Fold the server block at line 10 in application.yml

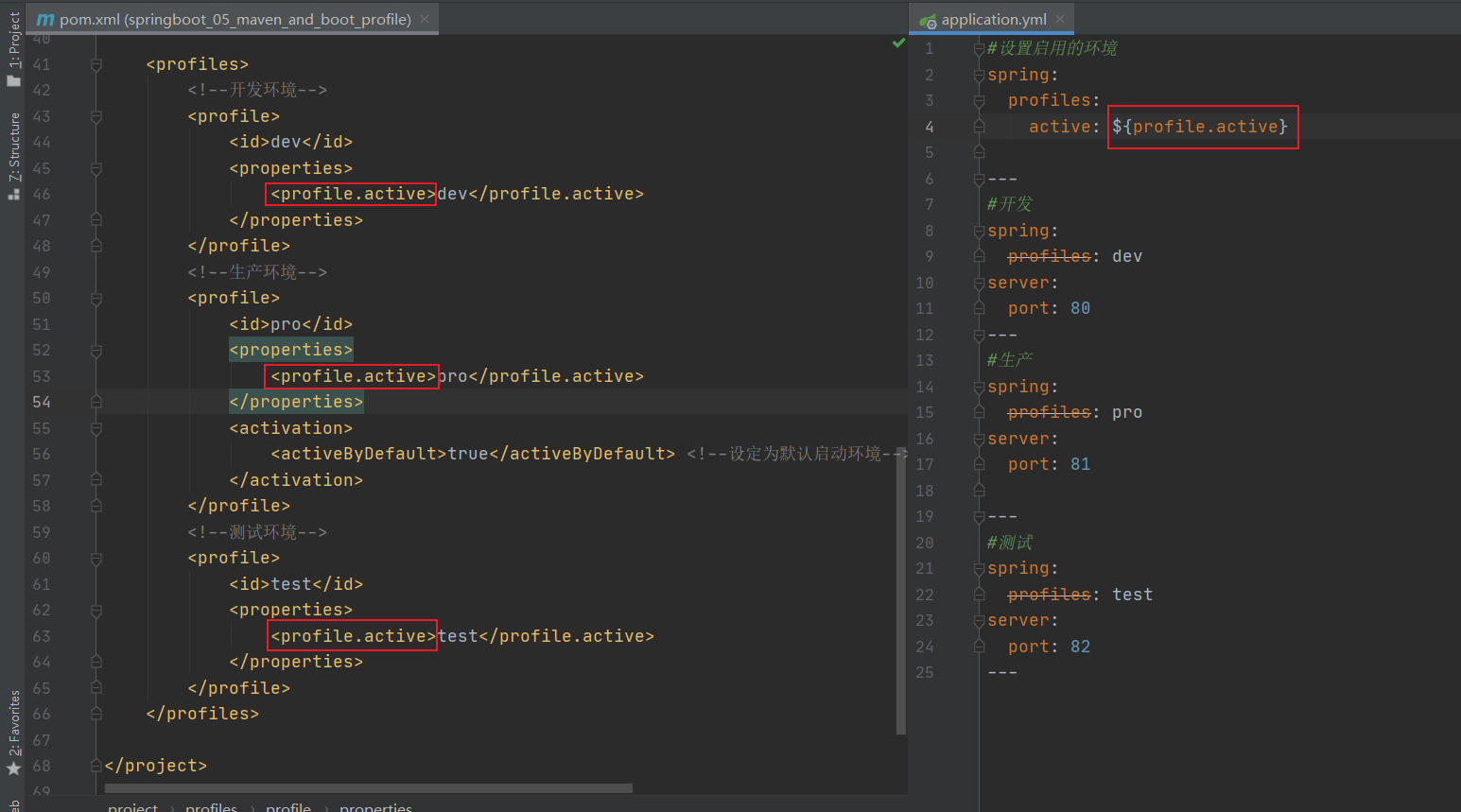(x=980, y=283)
